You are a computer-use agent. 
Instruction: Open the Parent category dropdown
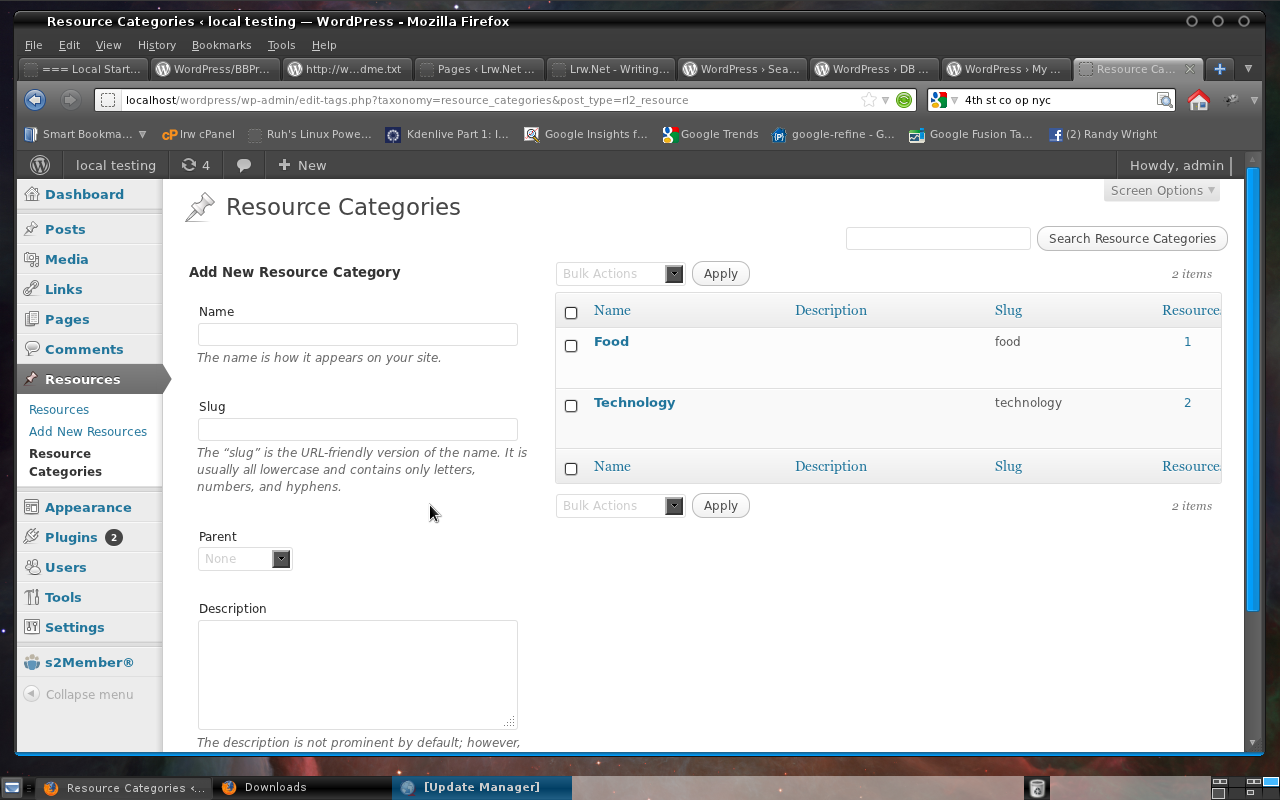click(x=244, y=559)
